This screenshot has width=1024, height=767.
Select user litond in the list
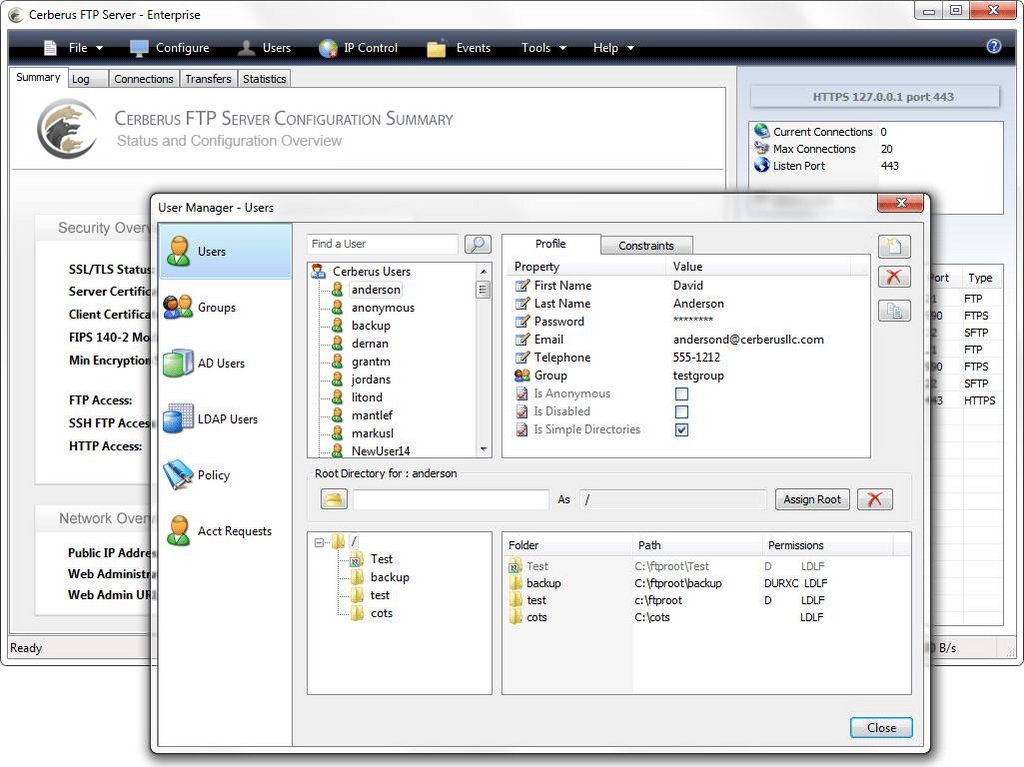(x=367, y=397)
